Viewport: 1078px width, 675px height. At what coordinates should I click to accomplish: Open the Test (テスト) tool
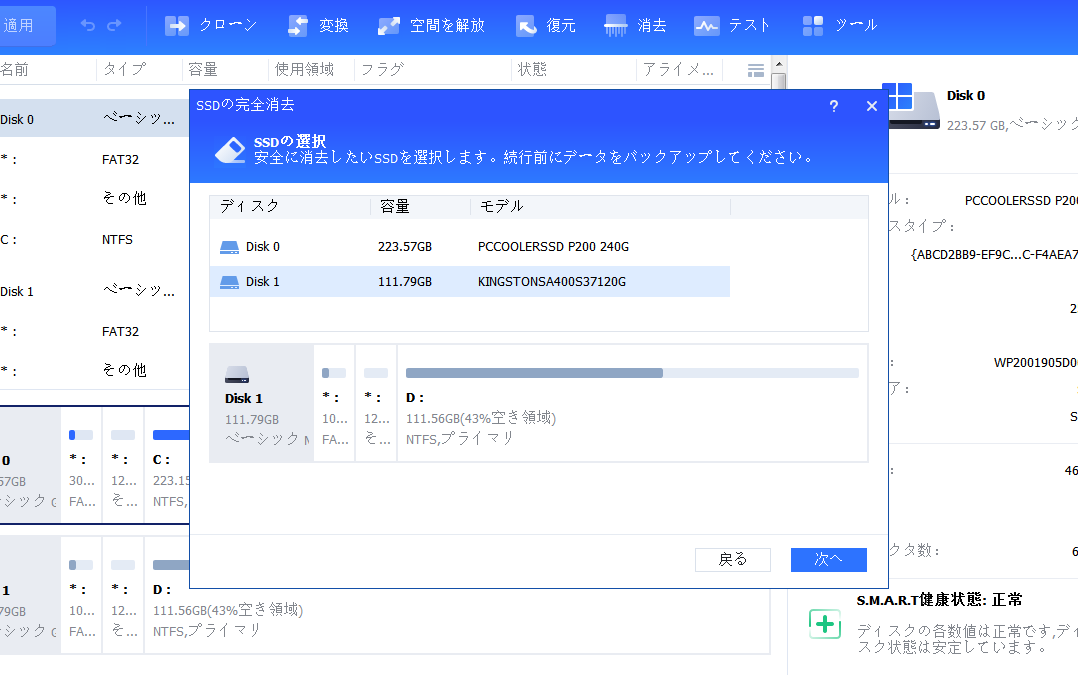[707, 25]
